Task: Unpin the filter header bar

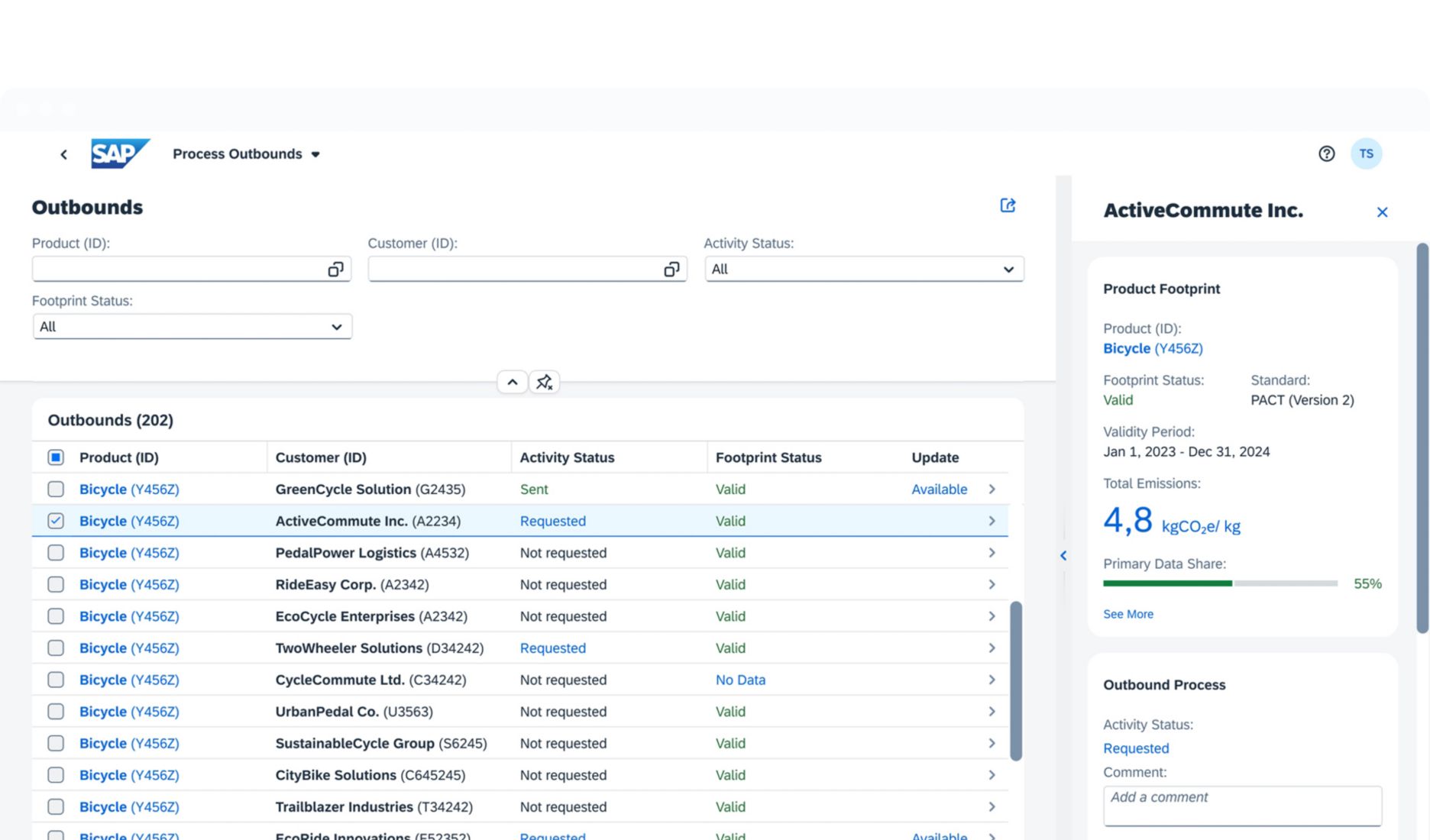Action: click(544, 382)
